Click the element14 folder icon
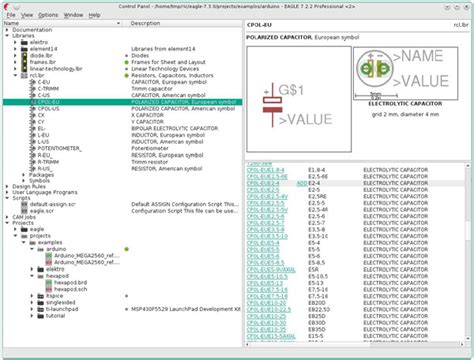The image size is (474, 360). [x=24, y=49]
